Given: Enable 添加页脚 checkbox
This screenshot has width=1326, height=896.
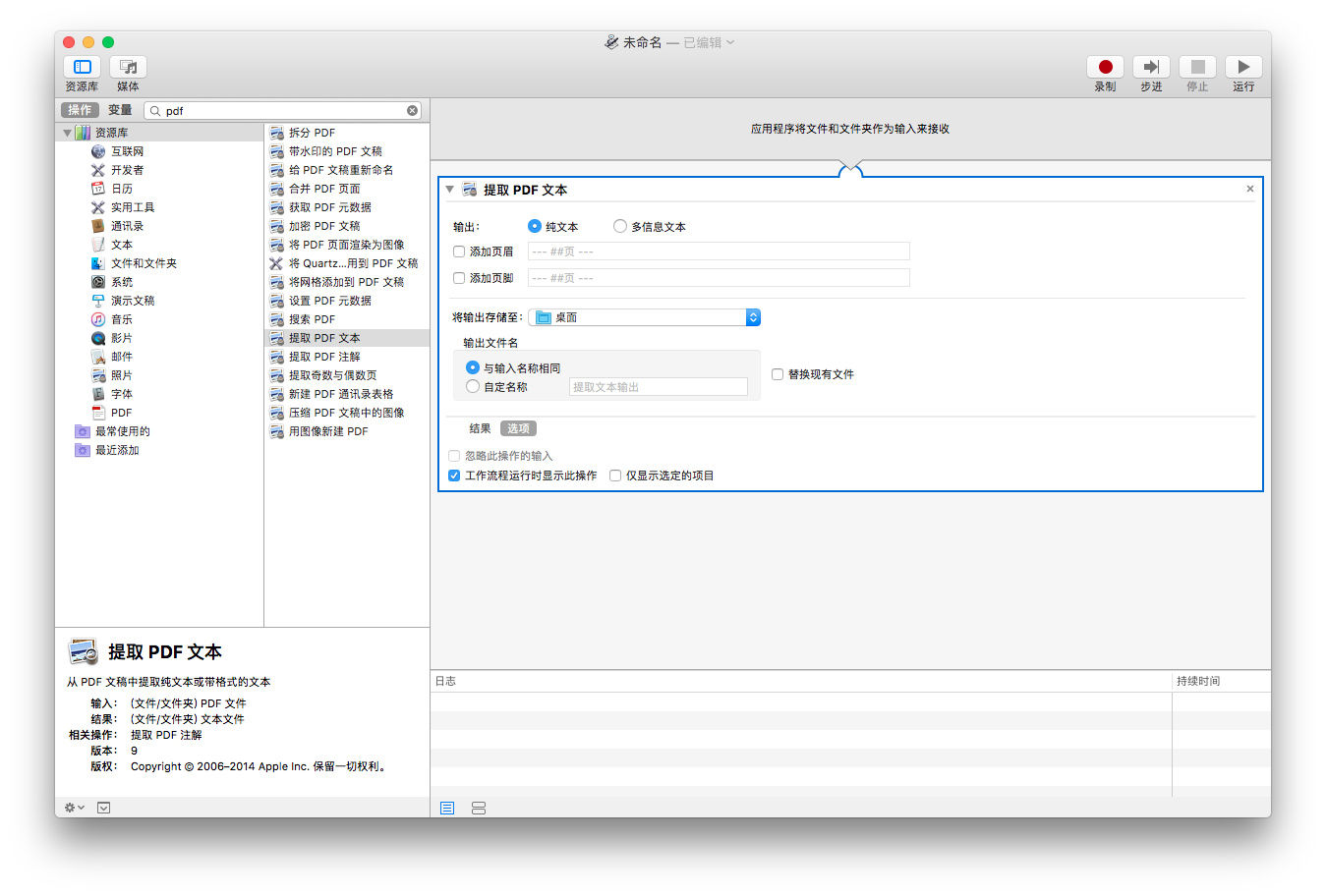Looking at the screenshot, I should (459, 278).
